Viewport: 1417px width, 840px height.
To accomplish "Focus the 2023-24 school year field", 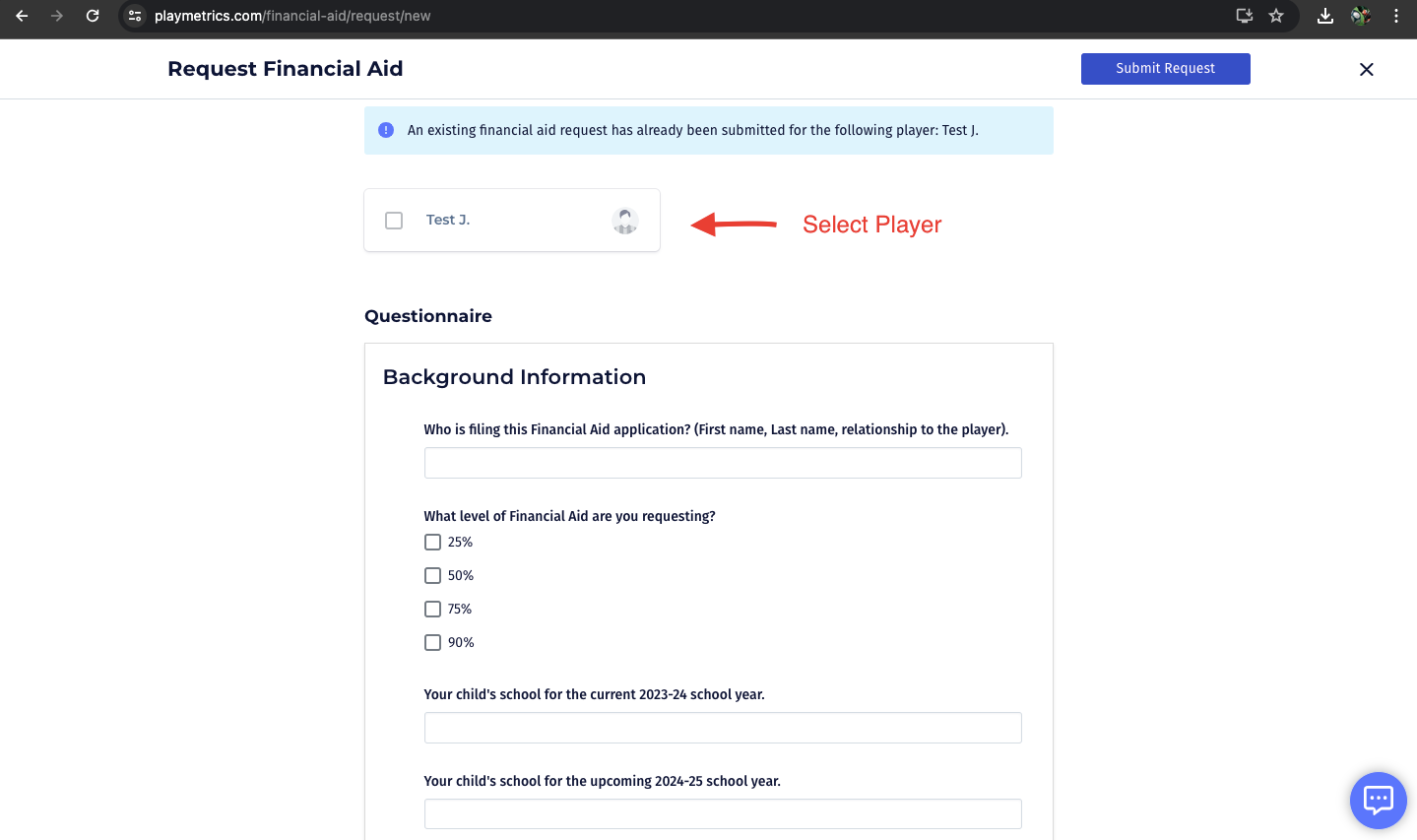I will pos(723,728).
